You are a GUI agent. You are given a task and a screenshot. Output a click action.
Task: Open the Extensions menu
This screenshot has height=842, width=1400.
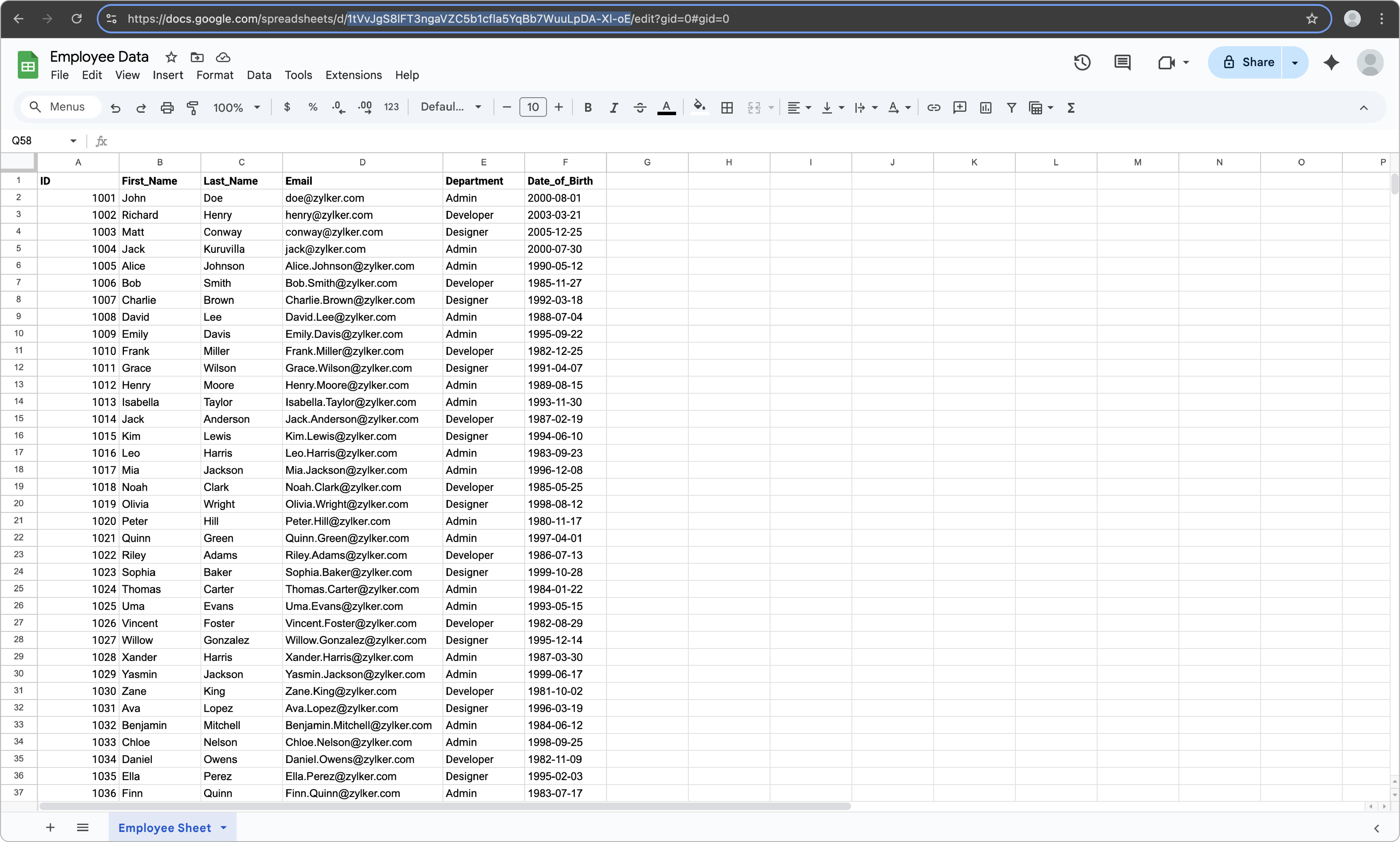353,75
